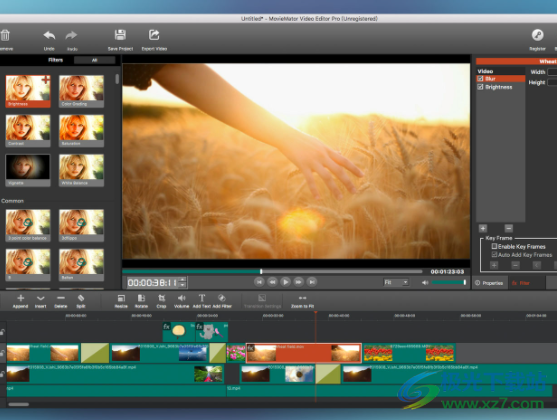Viewport: 557px width, 420px height.
Task: Play the preview video
Action: 285,282
